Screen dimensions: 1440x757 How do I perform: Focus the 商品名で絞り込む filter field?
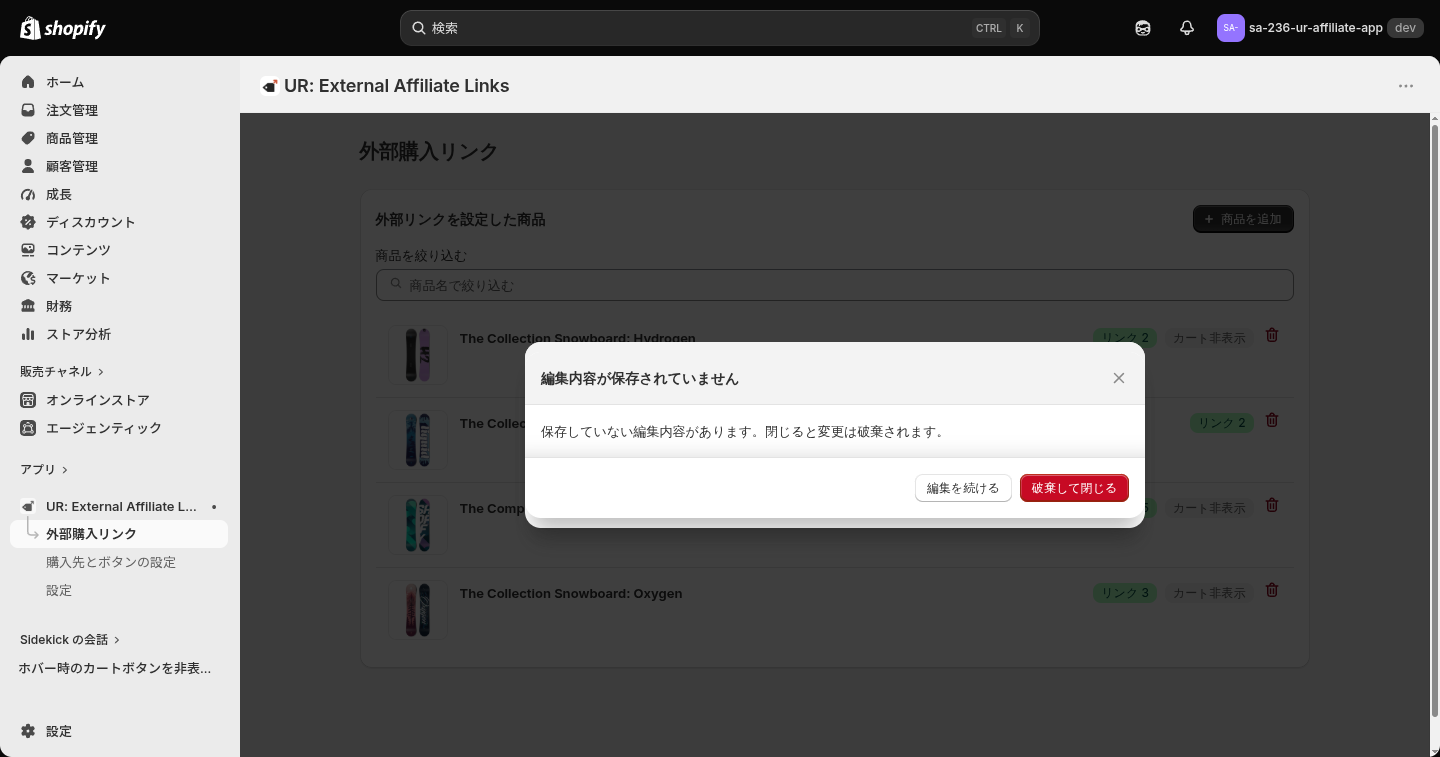click(835, 285)
